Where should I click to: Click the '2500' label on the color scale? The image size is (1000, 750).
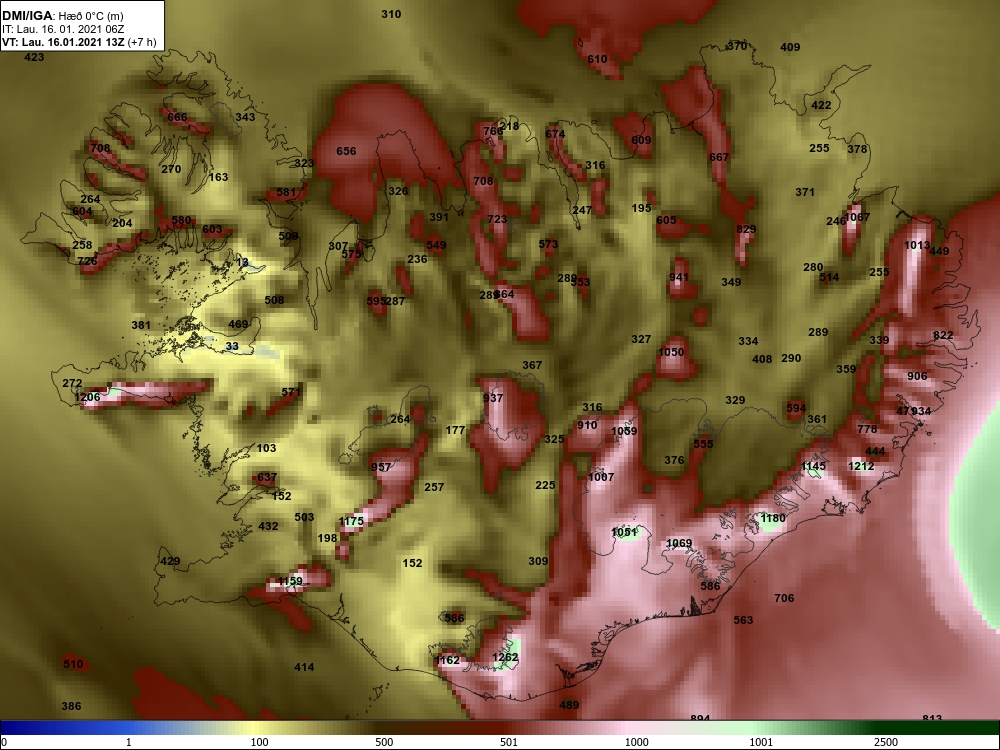[x=886, y=742]
